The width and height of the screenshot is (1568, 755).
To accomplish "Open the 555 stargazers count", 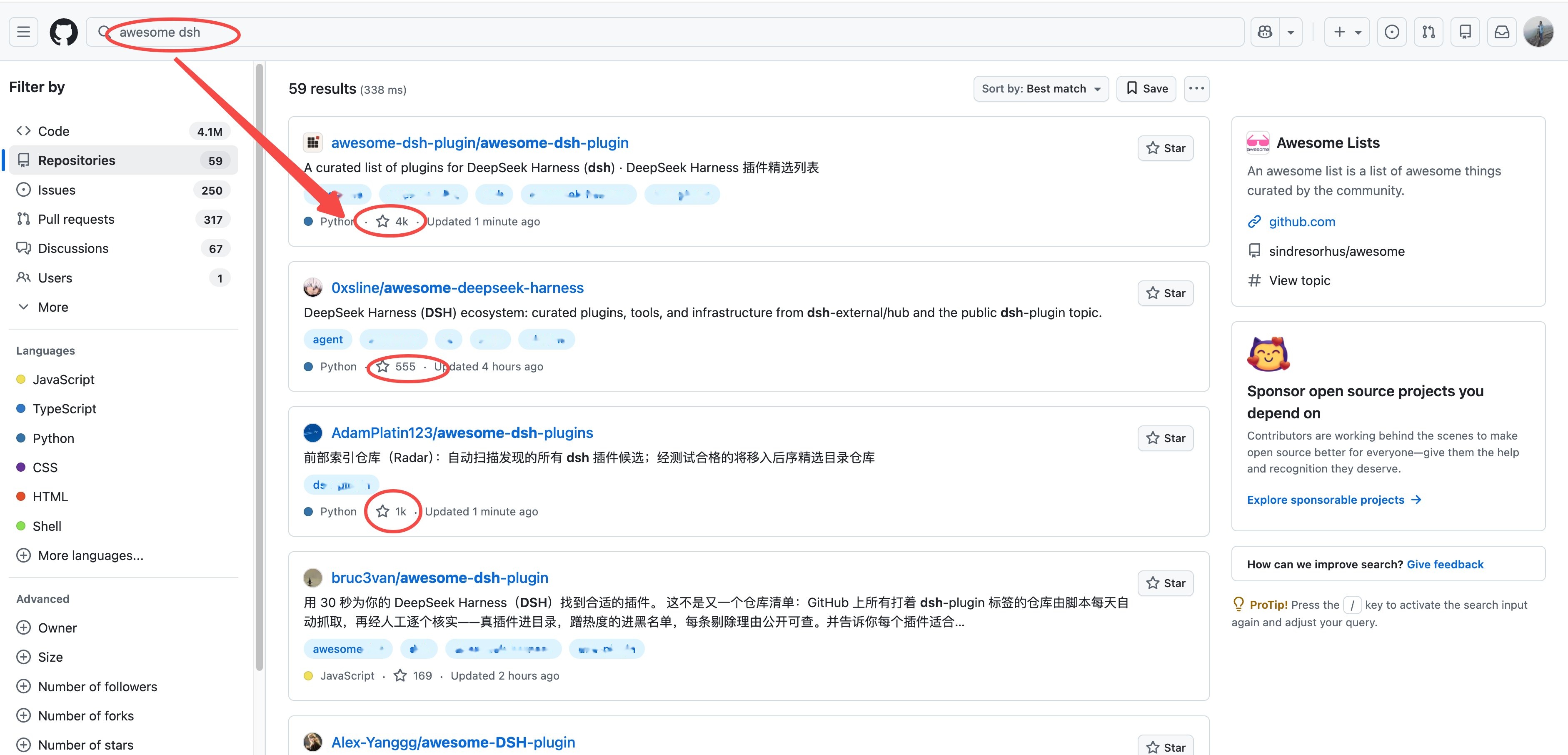I will (396, 366).
